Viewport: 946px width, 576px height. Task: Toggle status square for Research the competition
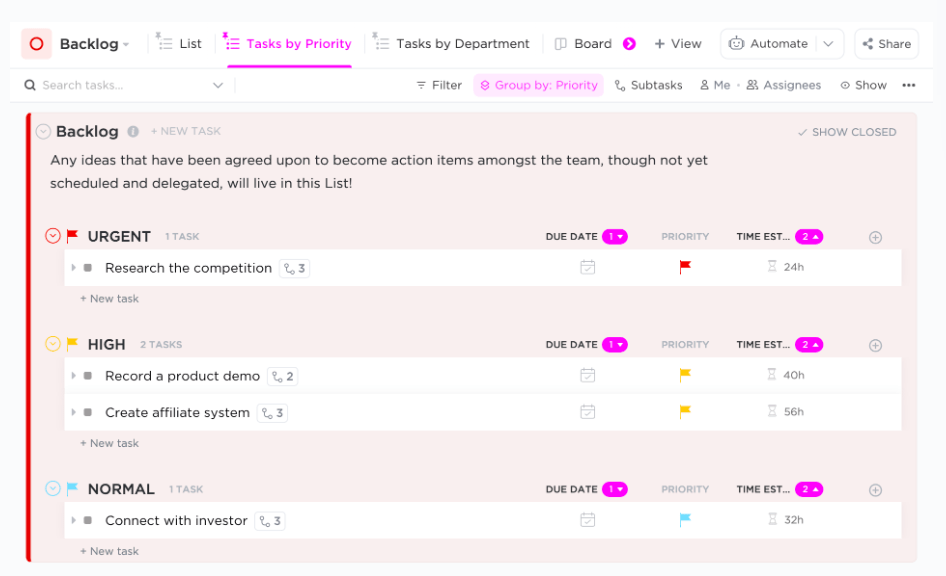[88, 268]
